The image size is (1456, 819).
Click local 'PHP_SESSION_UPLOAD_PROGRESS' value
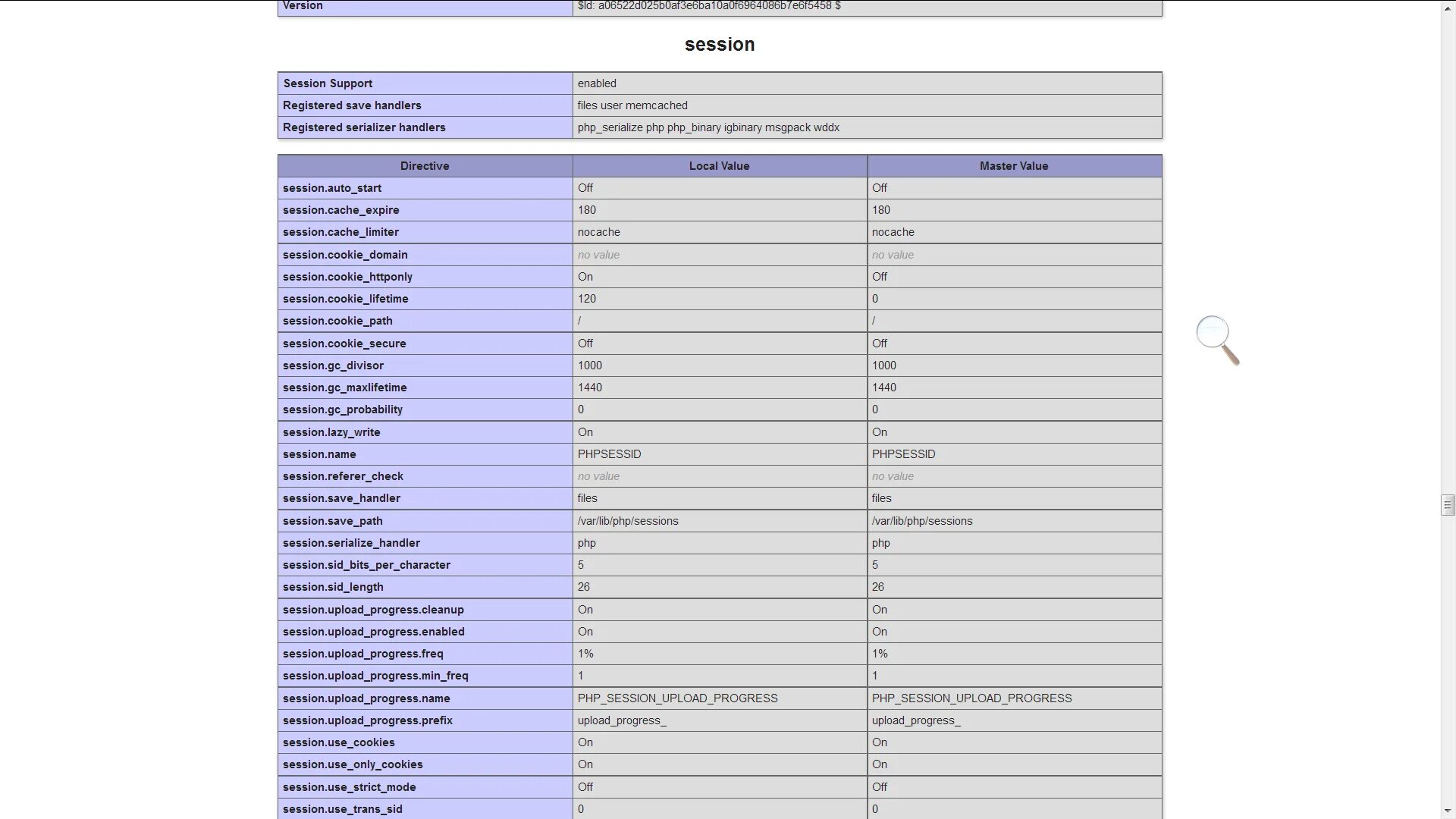(677, 698)
